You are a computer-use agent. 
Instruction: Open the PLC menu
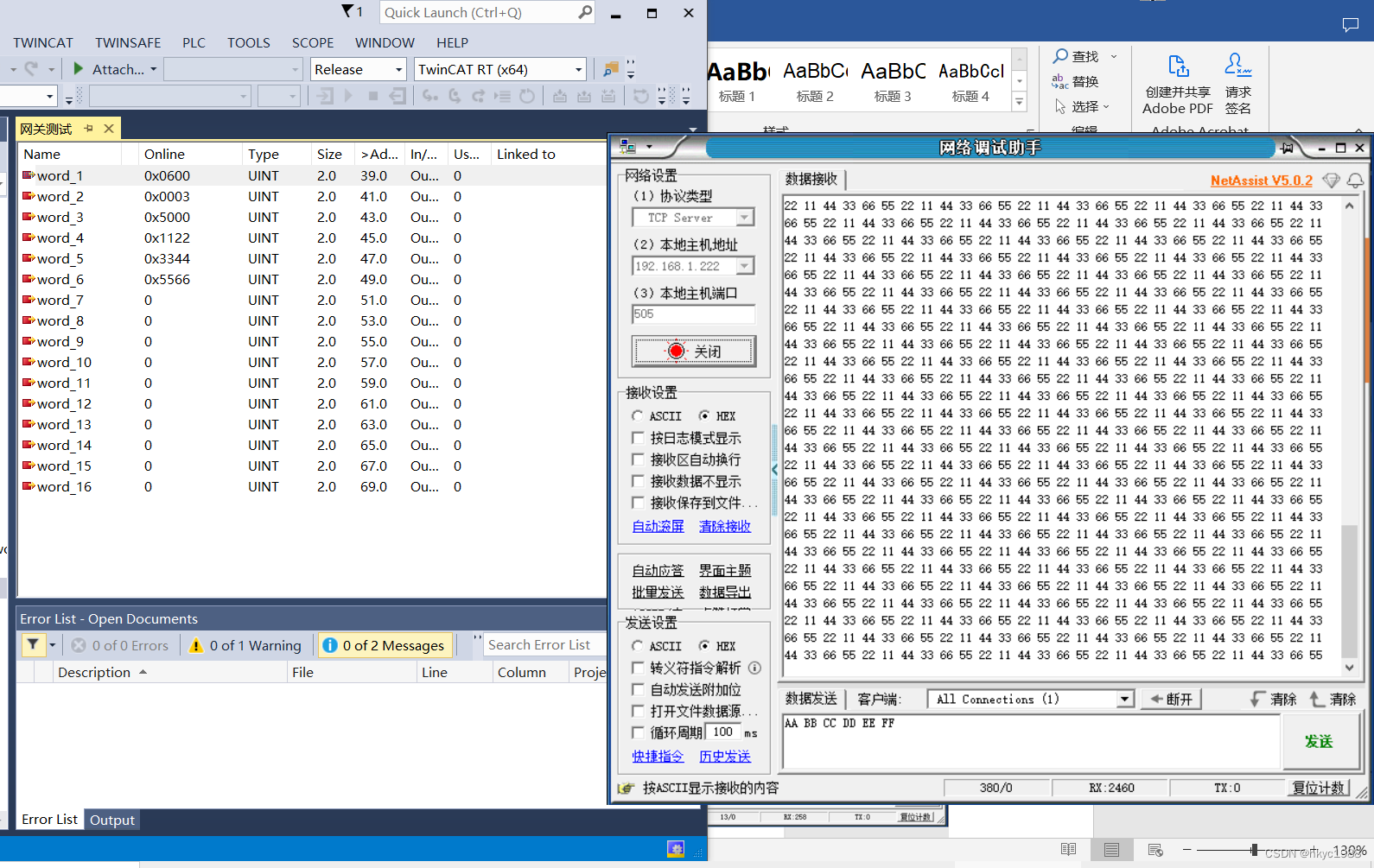(x=194, y=42)
